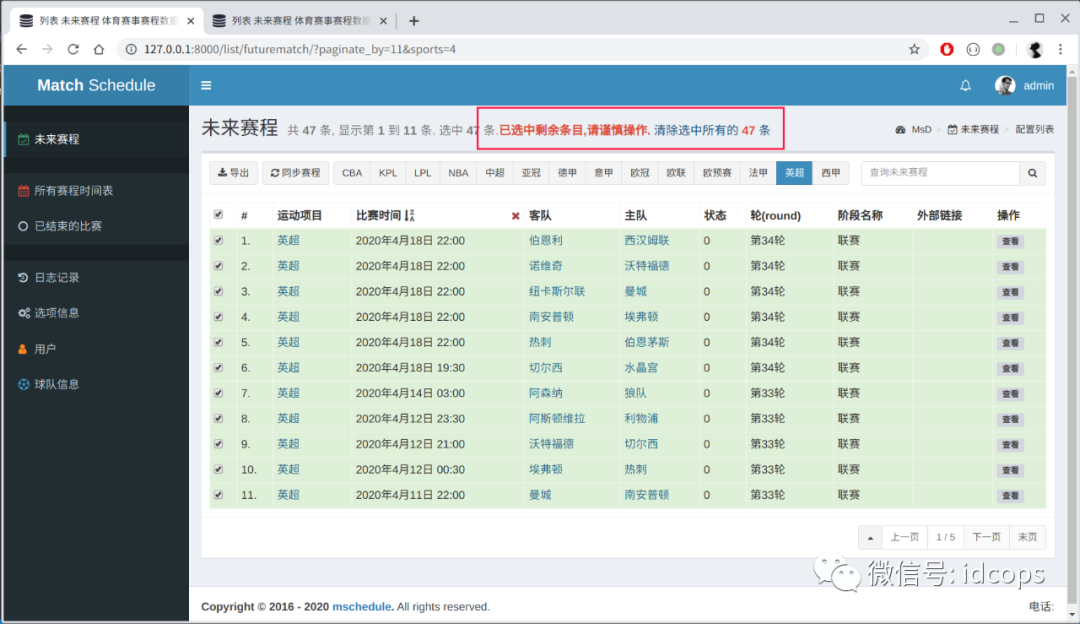Open browser three-dot menu

[1061, 49]
